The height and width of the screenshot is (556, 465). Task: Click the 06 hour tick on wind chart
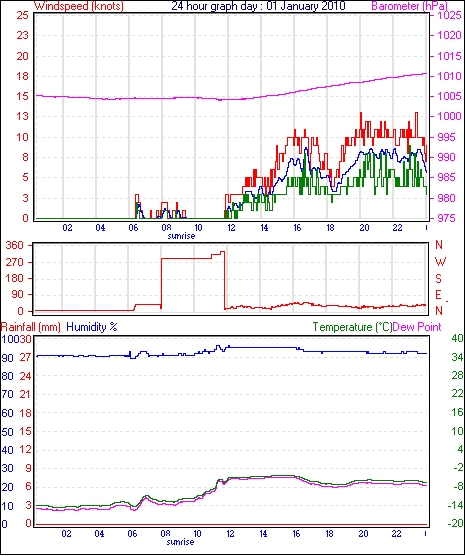click(133, 228)
